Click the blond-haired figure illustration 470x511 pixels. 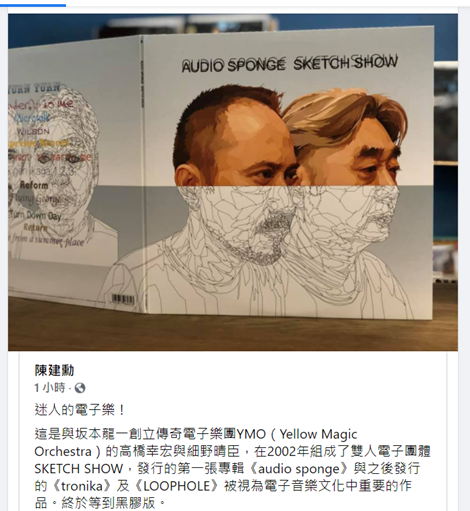point(347,187)
